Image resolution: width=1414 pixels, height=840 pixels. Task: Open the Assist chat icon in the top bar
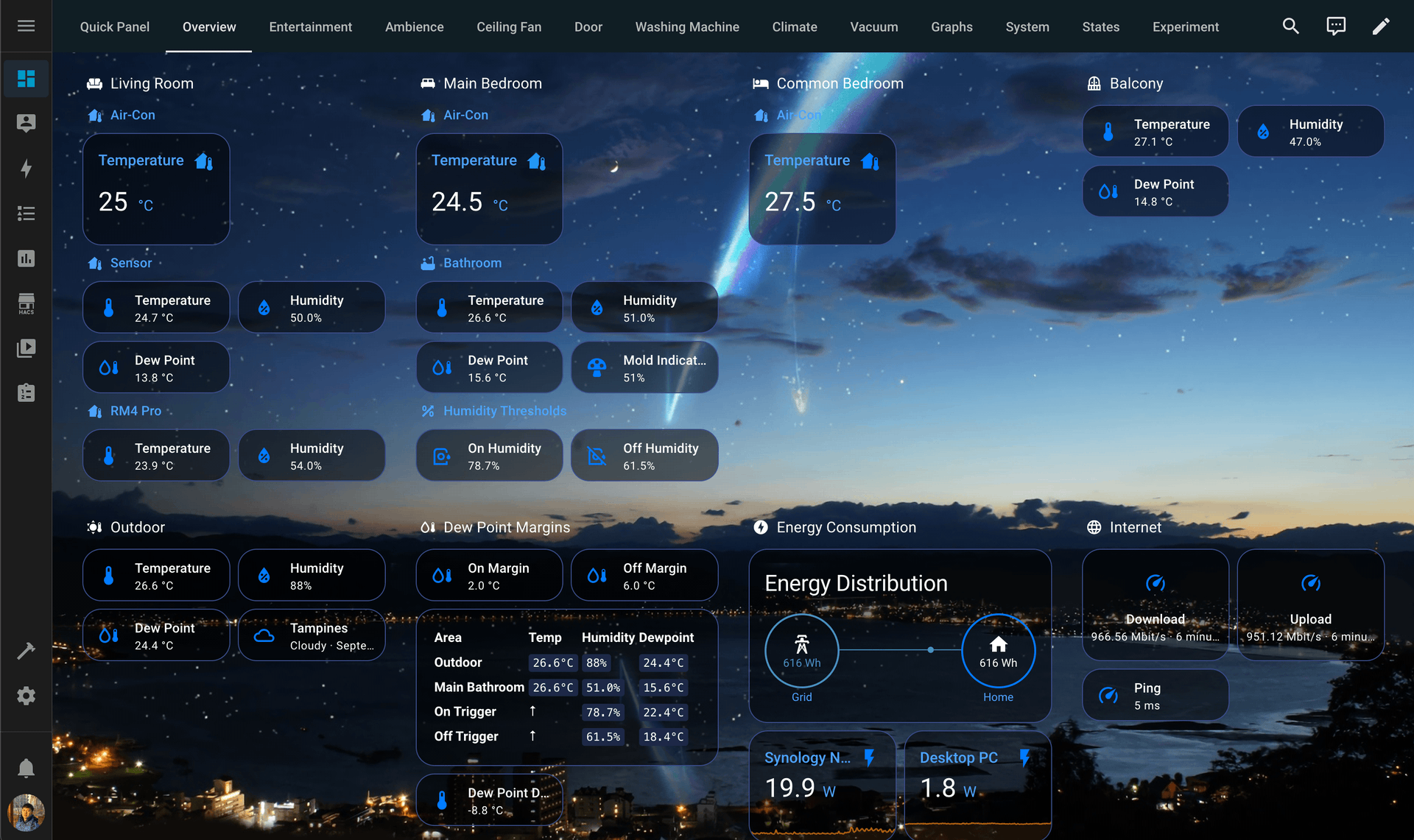pyautogui.click(x=1335, y=26)
